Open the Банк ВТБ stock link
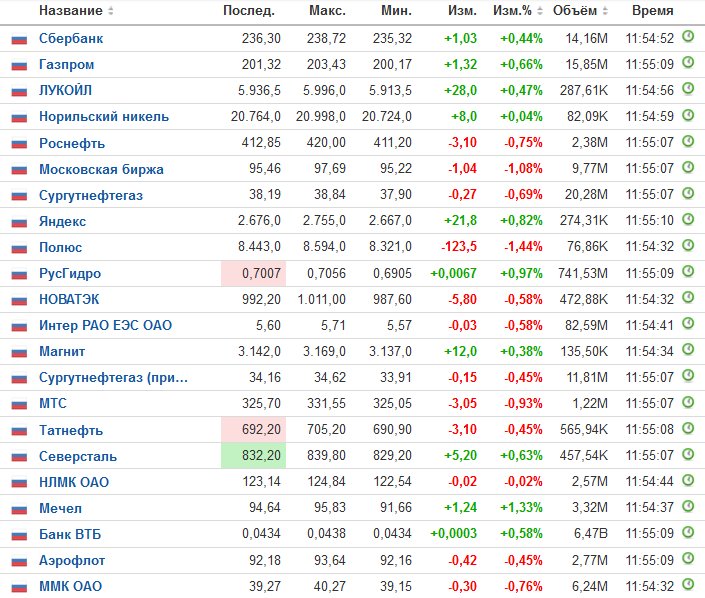705x598 pixels. pos(70,535)
